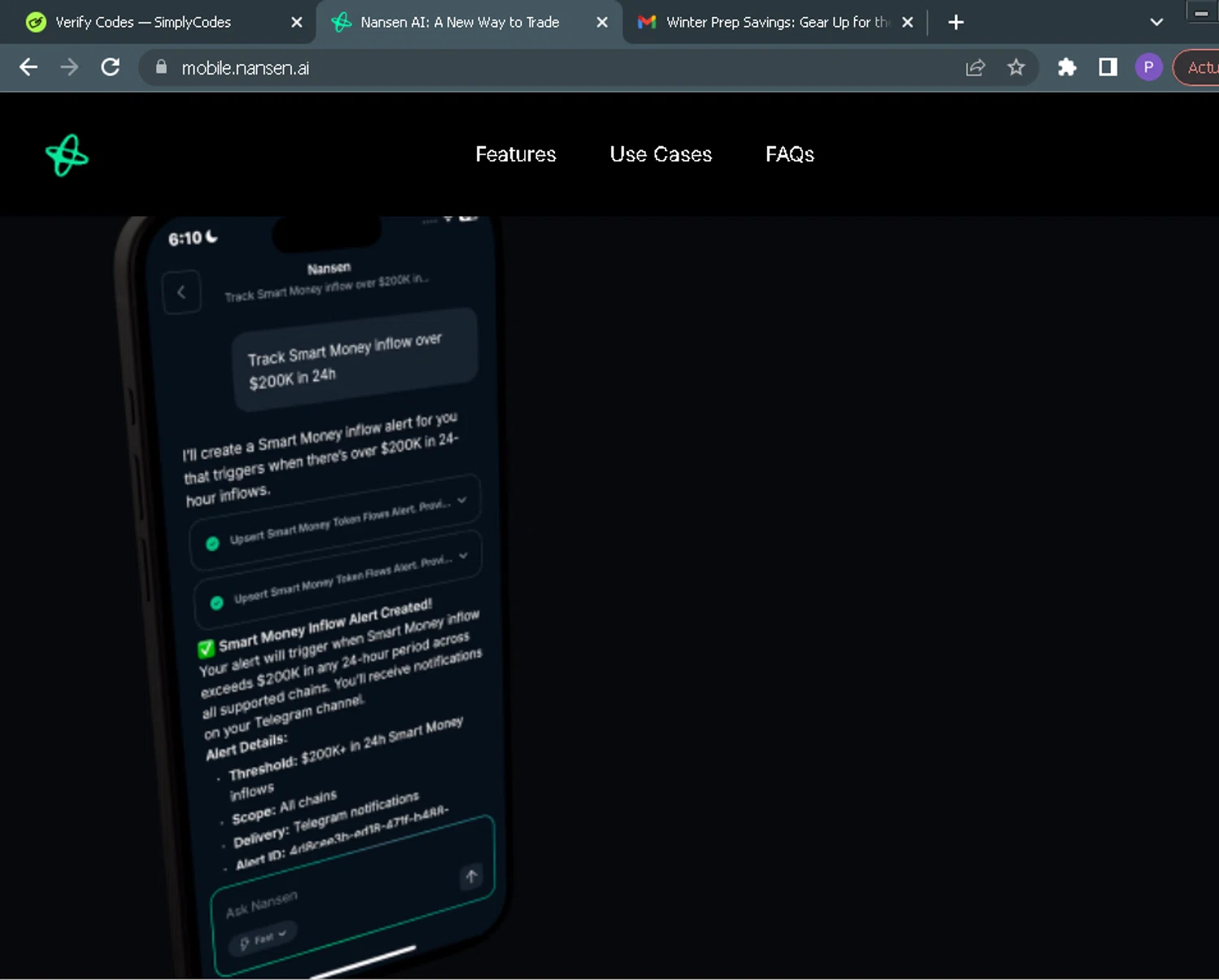This screenshot has width=1219, height=980.
Task: Click the send arrow in the Ask Nansen box
Action: [471, 876]
